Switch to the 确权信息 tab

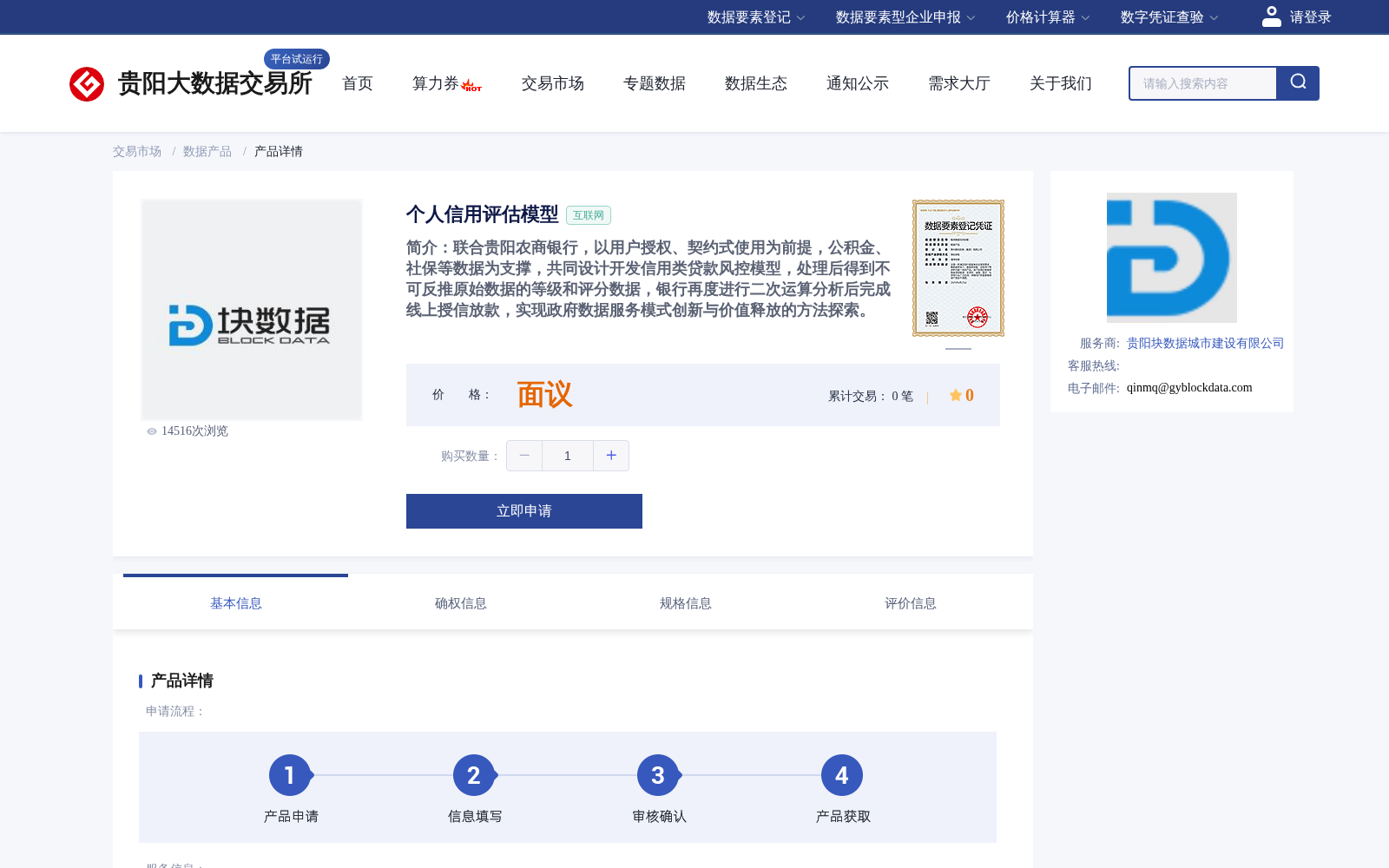[x=461, y=603]
